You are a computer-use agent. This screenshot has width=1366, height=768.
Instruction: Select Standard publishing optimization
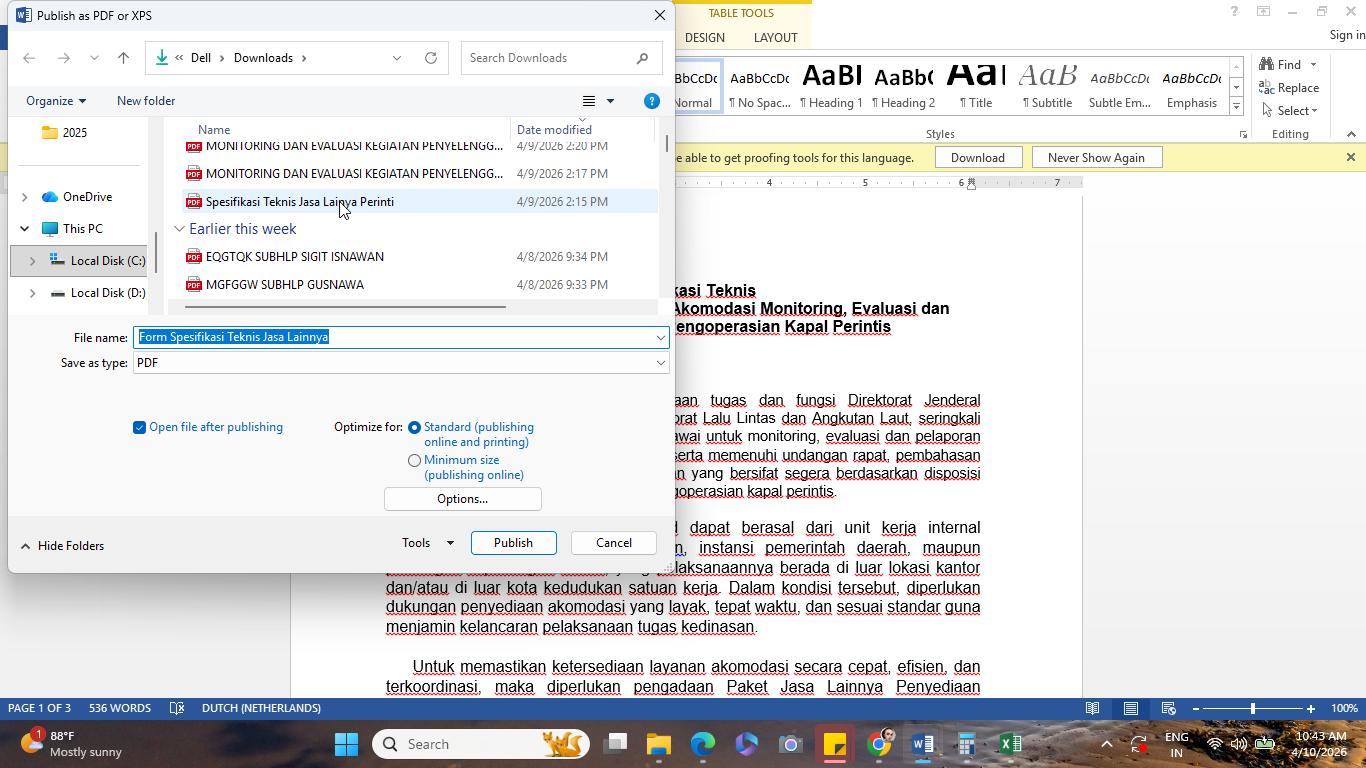414,427
